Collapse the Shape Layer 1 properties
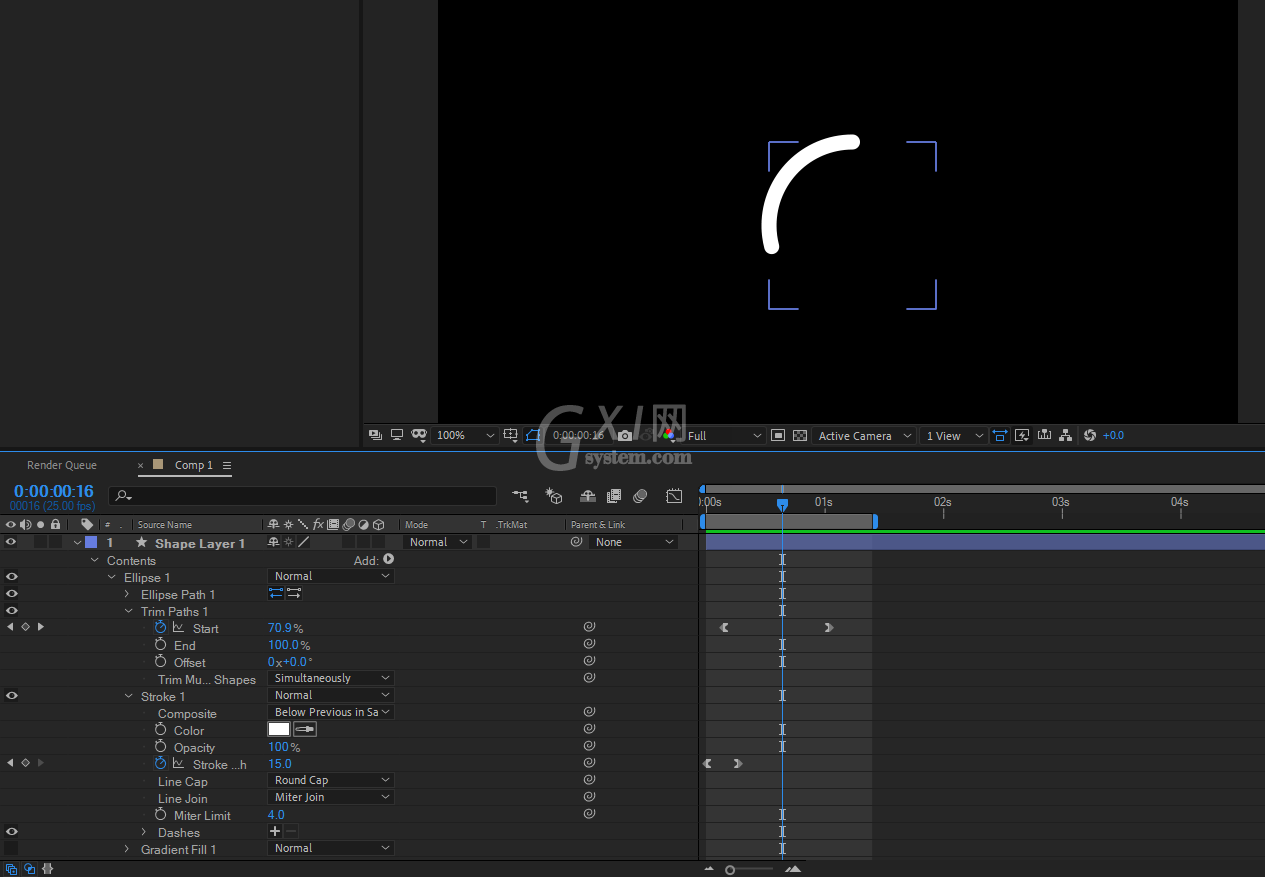The width and height of the screenshot is (1265, 877). point(77,543)
